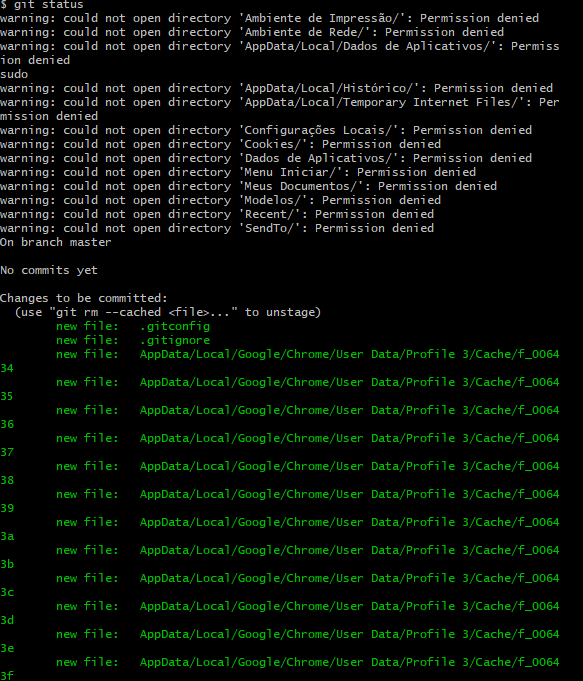
Task: Select the 'Ambiente de Impressão/' warning line
Action: [269, 18]
